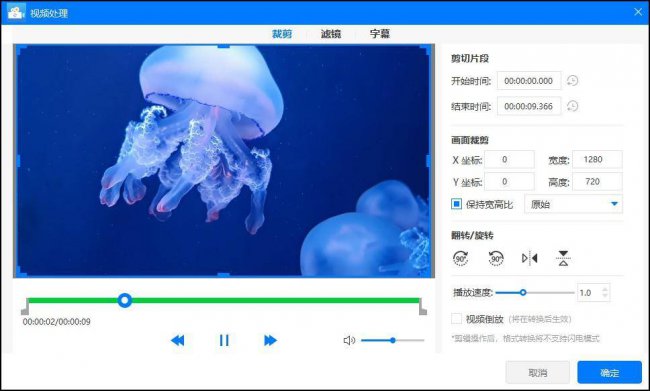This screenshot has height=391, width=650.
Task: Click the playback speed value field 1.0
Action: (x=589, y=293)
